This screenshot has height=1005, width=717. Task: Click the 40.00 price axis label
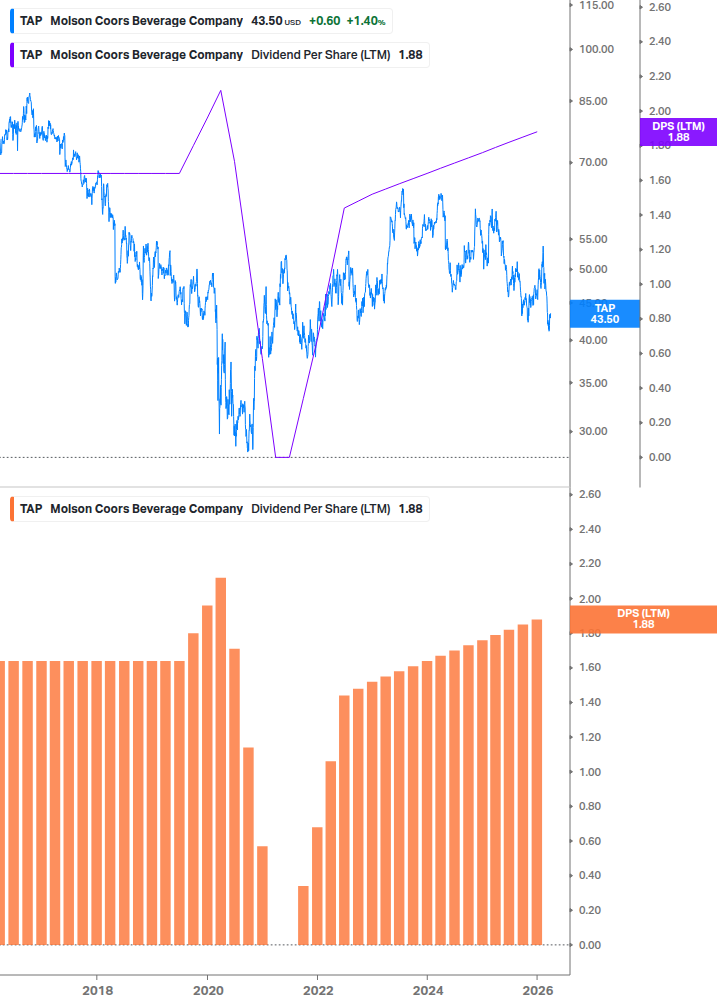point(593,340)
